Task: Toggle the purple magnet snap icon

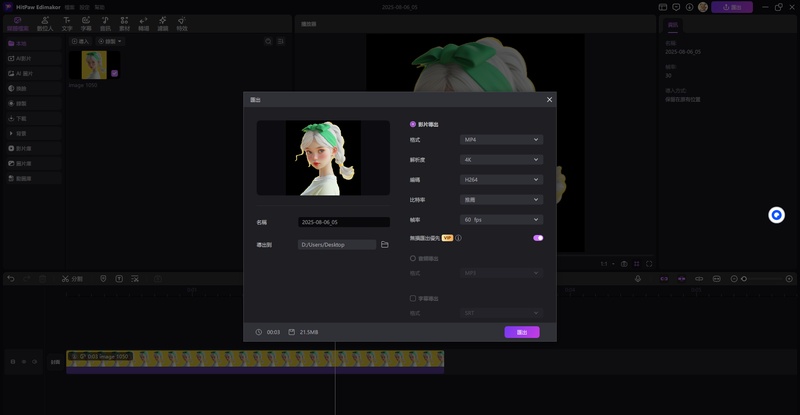Action: click(x=664, y=279)
